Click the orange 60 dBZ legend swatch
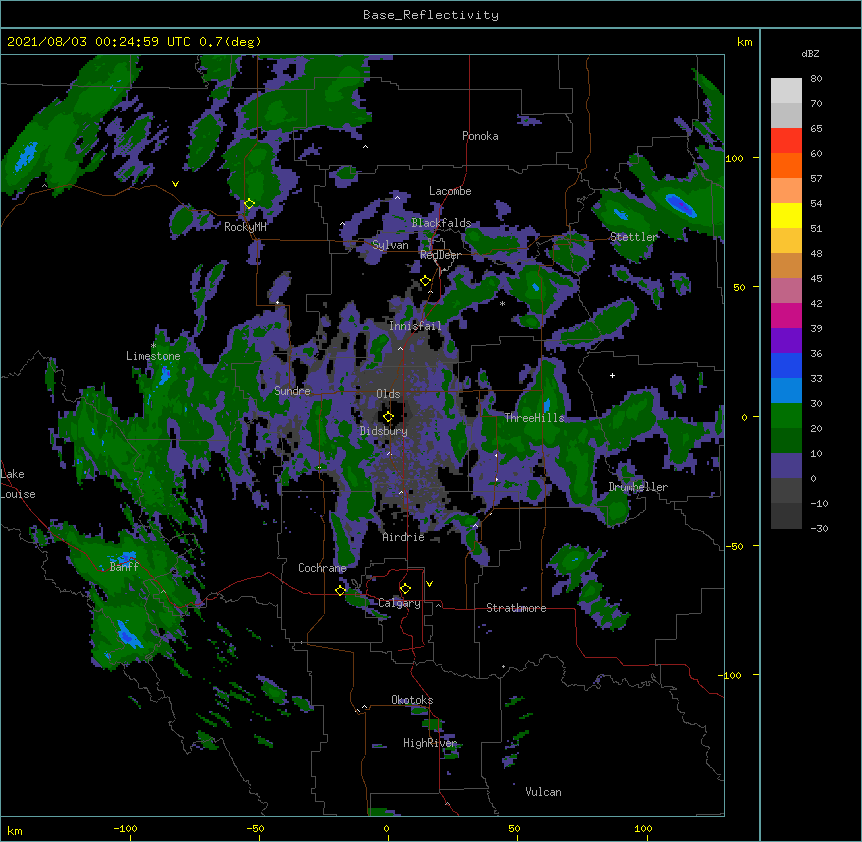The width and height of the screenshot is (862, 842). pyautogui.click(x=786, y=165)
